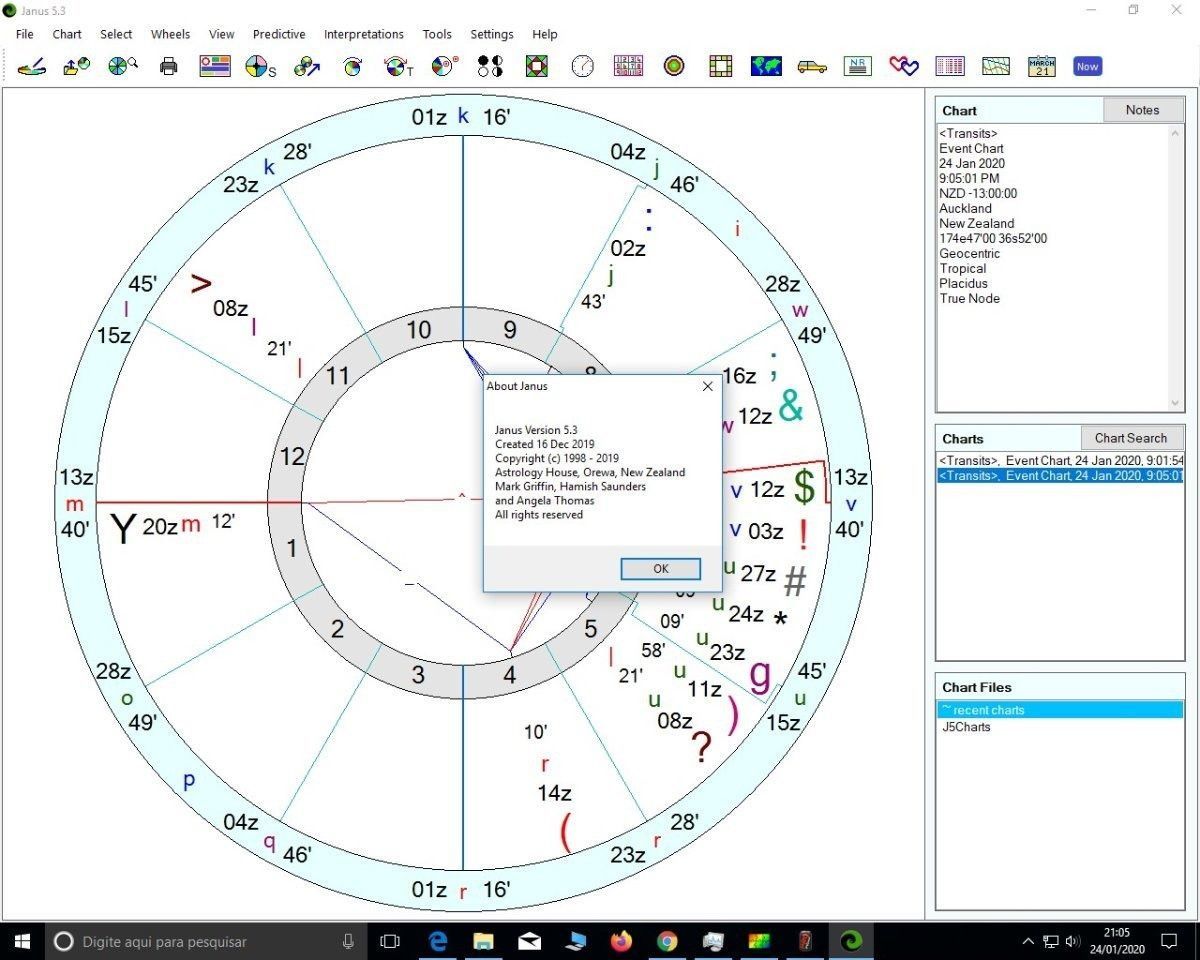Click the world map icon

tap(767, 67)
